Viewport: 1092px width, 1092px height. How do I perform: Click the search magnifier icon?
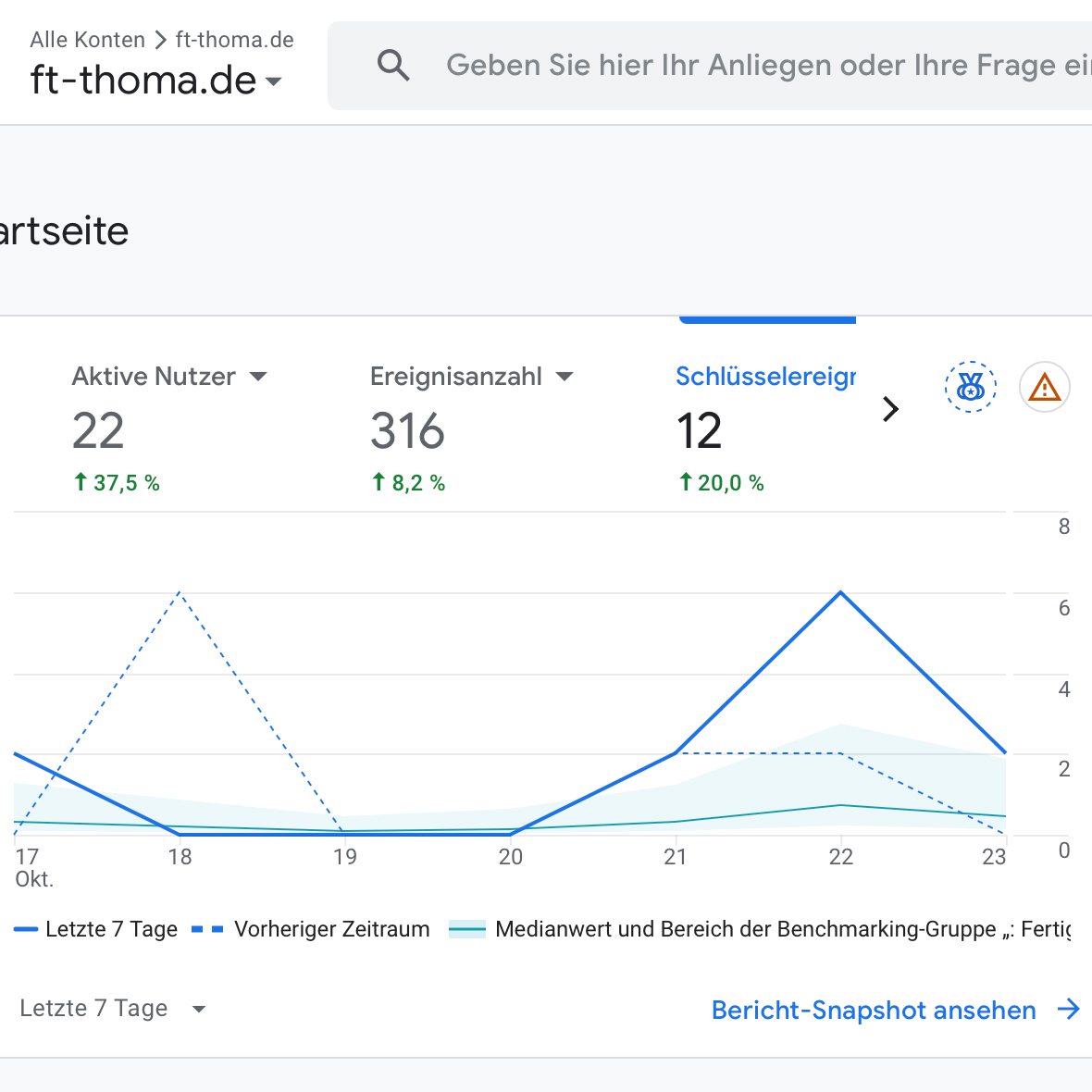(x=393, y=66)
